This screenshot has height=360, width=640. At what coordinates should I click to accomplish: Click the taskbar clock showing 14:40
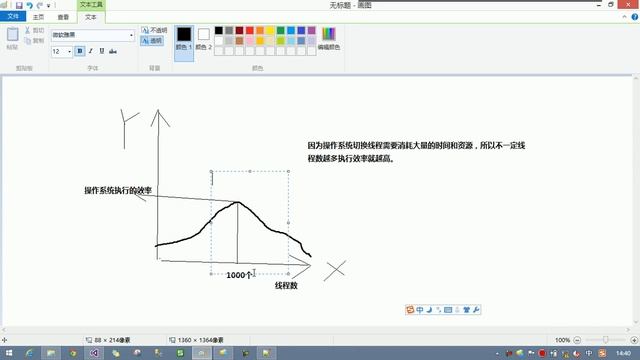click(x=623, y=353)
